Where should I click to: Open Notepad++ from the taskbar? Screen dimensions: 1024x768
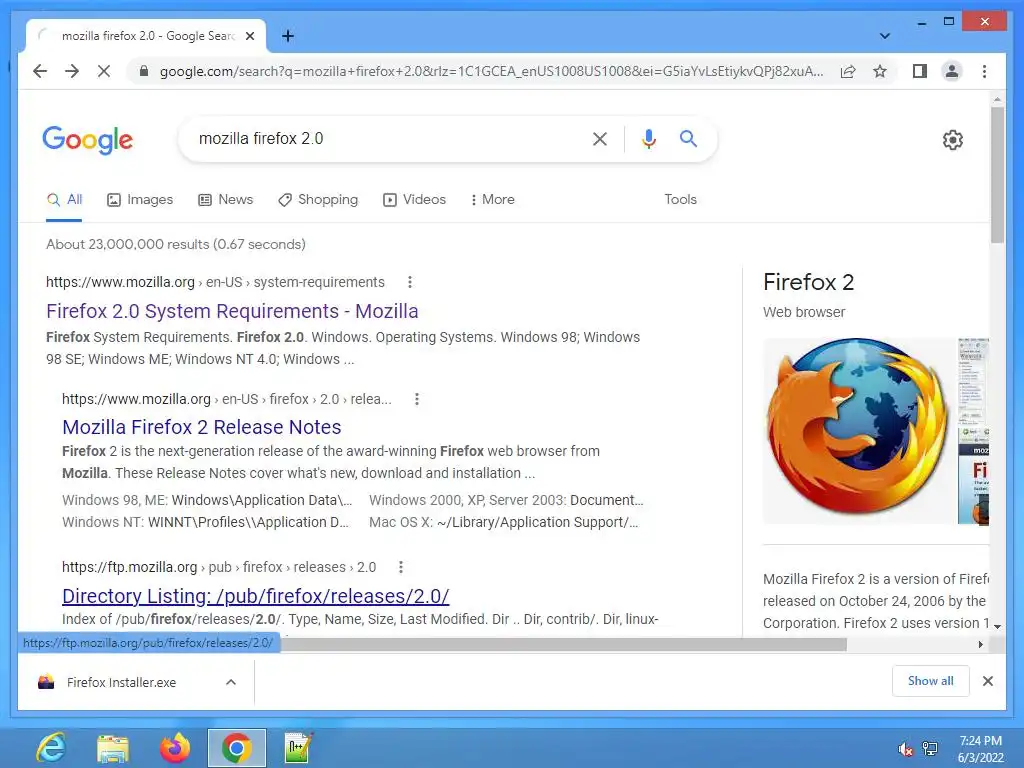298,748
